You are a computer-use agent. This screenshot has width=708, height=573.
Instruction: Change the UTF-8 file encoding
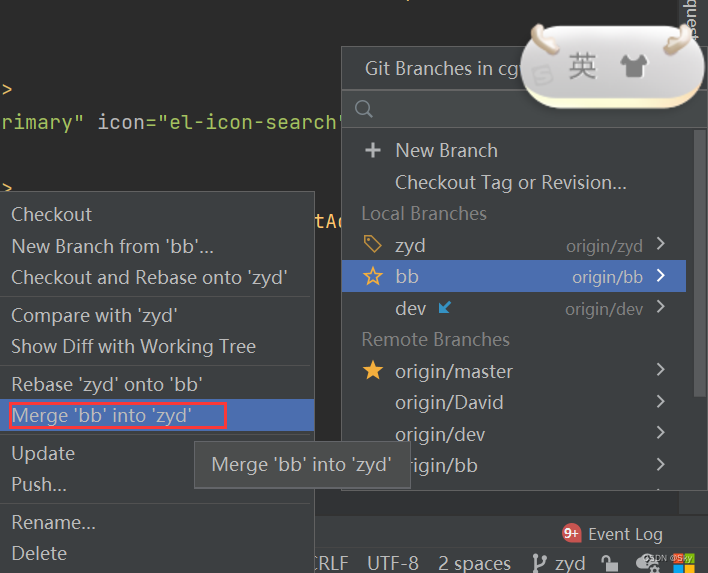pyautogui.click(x=393, y=563)
